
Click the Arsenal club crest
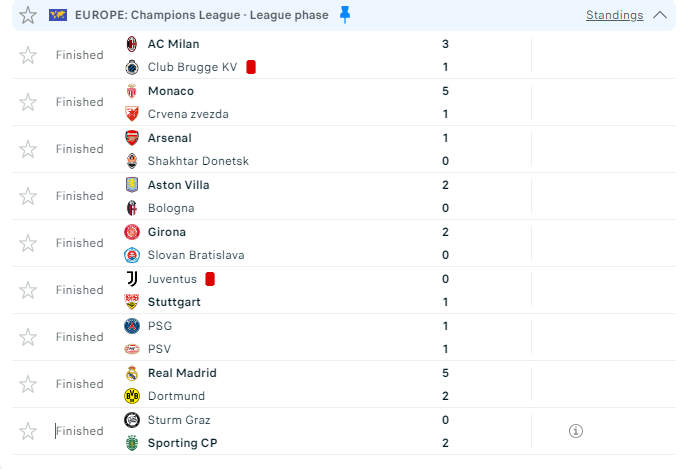click(132, 138)
